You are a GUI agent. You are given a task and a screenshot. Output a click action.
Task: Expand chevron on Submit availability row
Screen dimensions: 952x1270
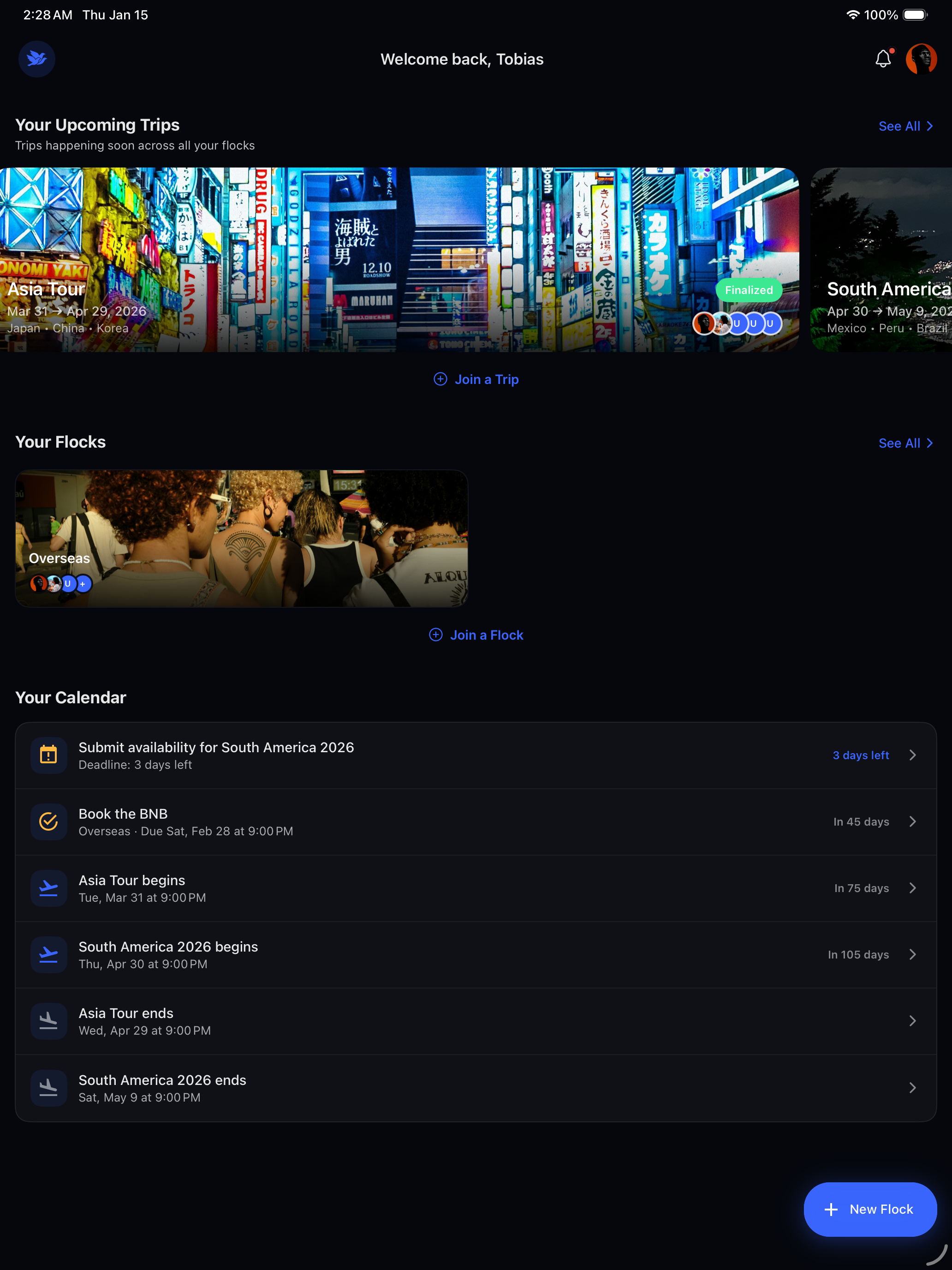click(912, 755)
